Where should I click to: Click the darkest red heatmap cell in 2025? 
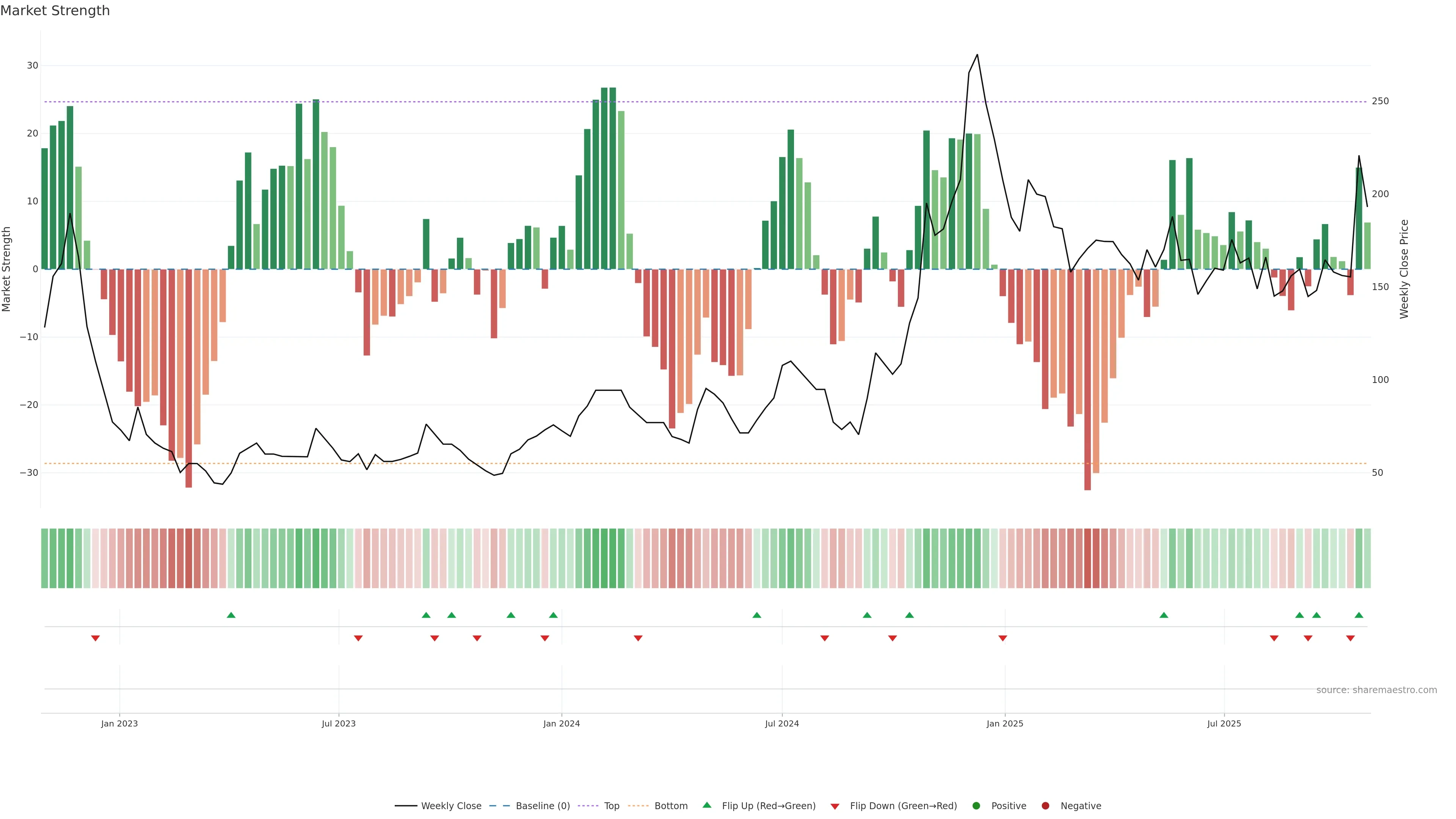coord(1087,558)
